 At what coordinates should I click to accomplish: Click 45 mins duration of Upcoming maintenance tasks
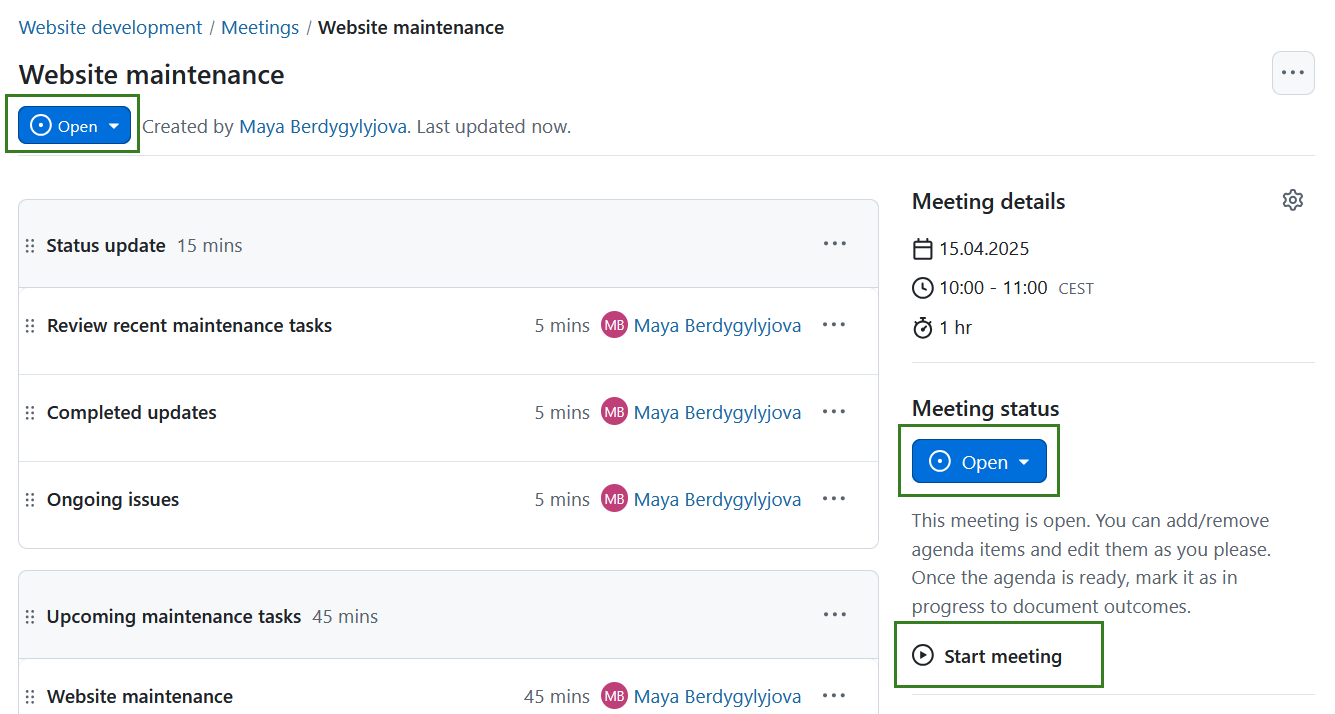tap(345, 616)
